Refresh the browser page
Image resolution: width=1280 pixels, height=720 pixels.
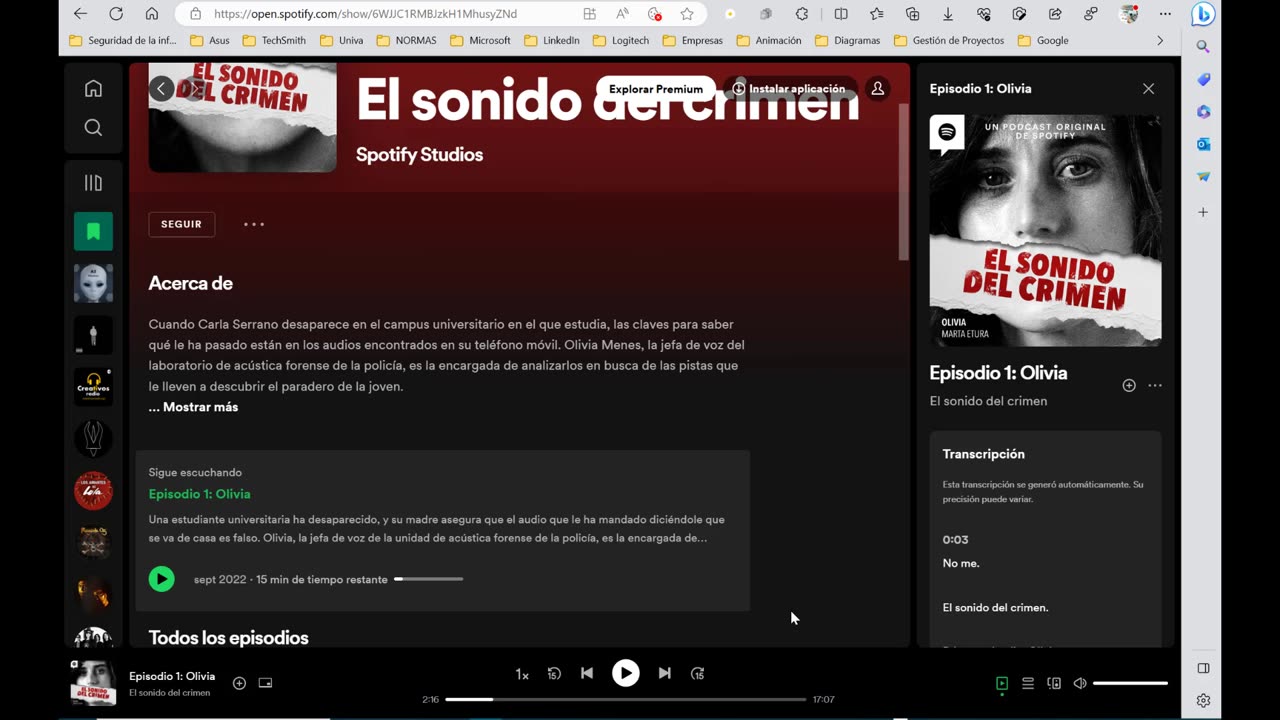point(116,14)
